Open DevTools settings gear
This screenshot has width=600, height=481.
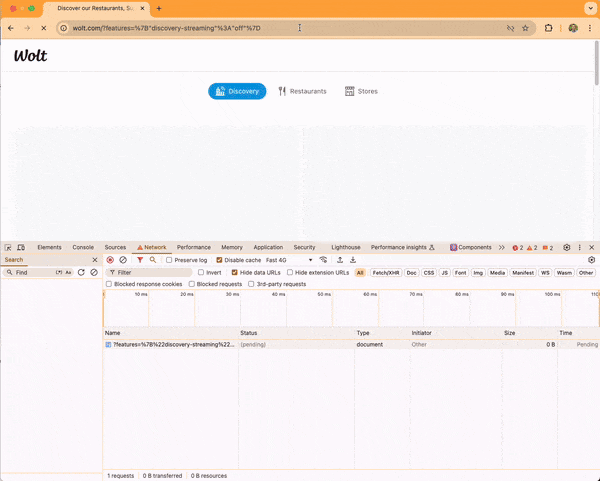click(x=567, y=248)
